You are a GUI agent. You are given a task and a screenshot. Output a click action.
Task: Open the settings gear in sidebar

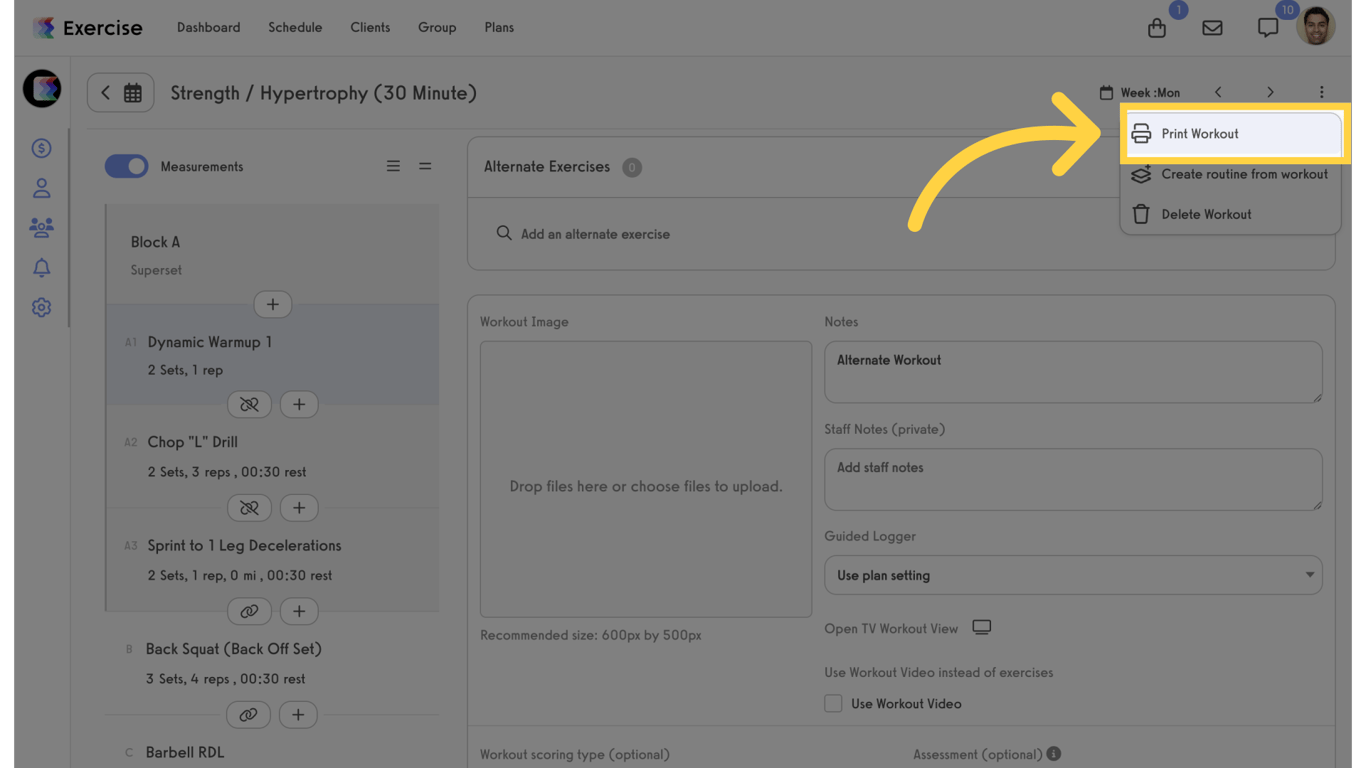pyautogui.click(x=41, y=308)
